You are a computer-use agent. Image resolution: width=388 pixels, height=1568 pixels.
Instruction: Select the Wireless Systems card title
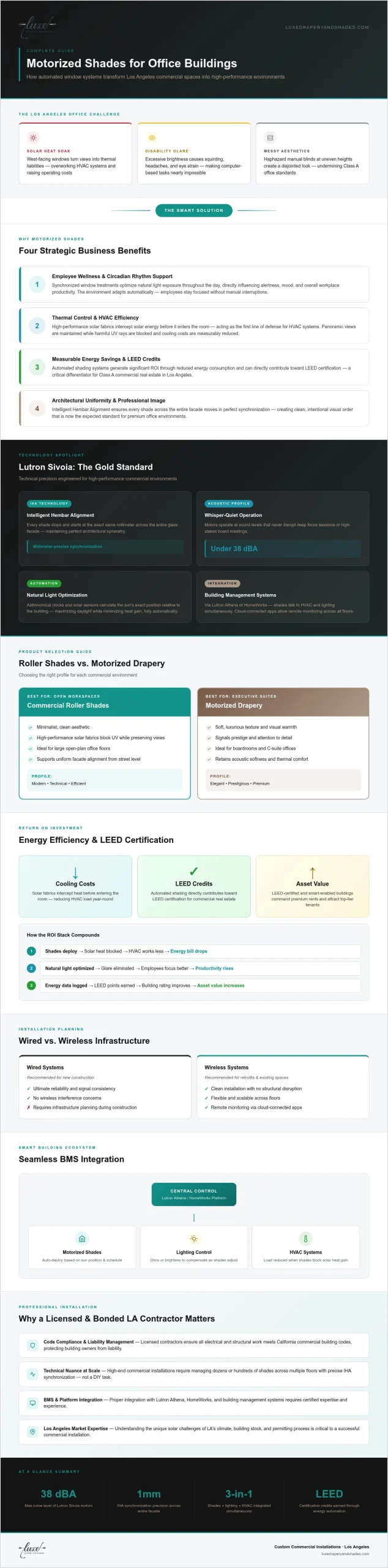click(x=226, y=1068)
